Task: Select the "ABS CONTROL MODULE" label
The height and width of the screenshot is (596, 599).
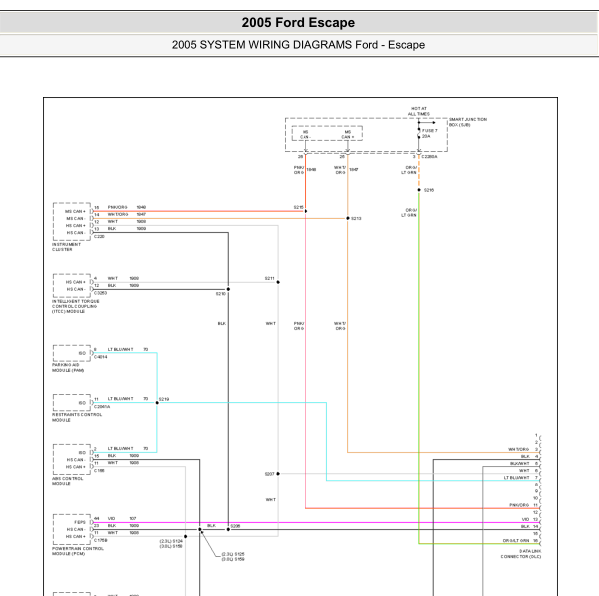Action: pyautogui.click(x=67, y=481)
